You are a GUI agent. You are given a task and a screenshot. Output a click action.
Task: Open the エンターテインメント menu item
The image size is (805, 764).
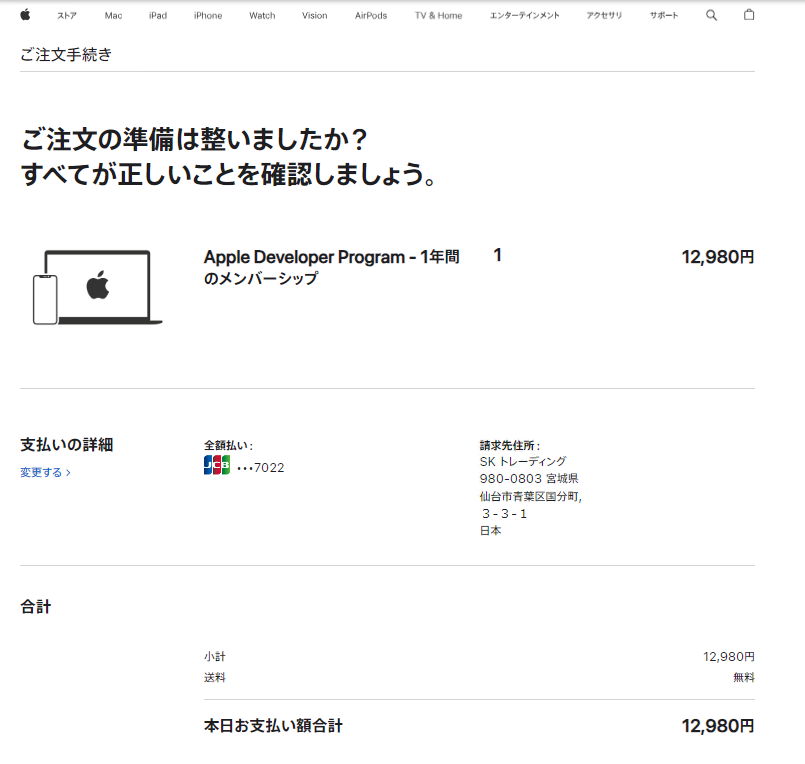pos(524,16)
